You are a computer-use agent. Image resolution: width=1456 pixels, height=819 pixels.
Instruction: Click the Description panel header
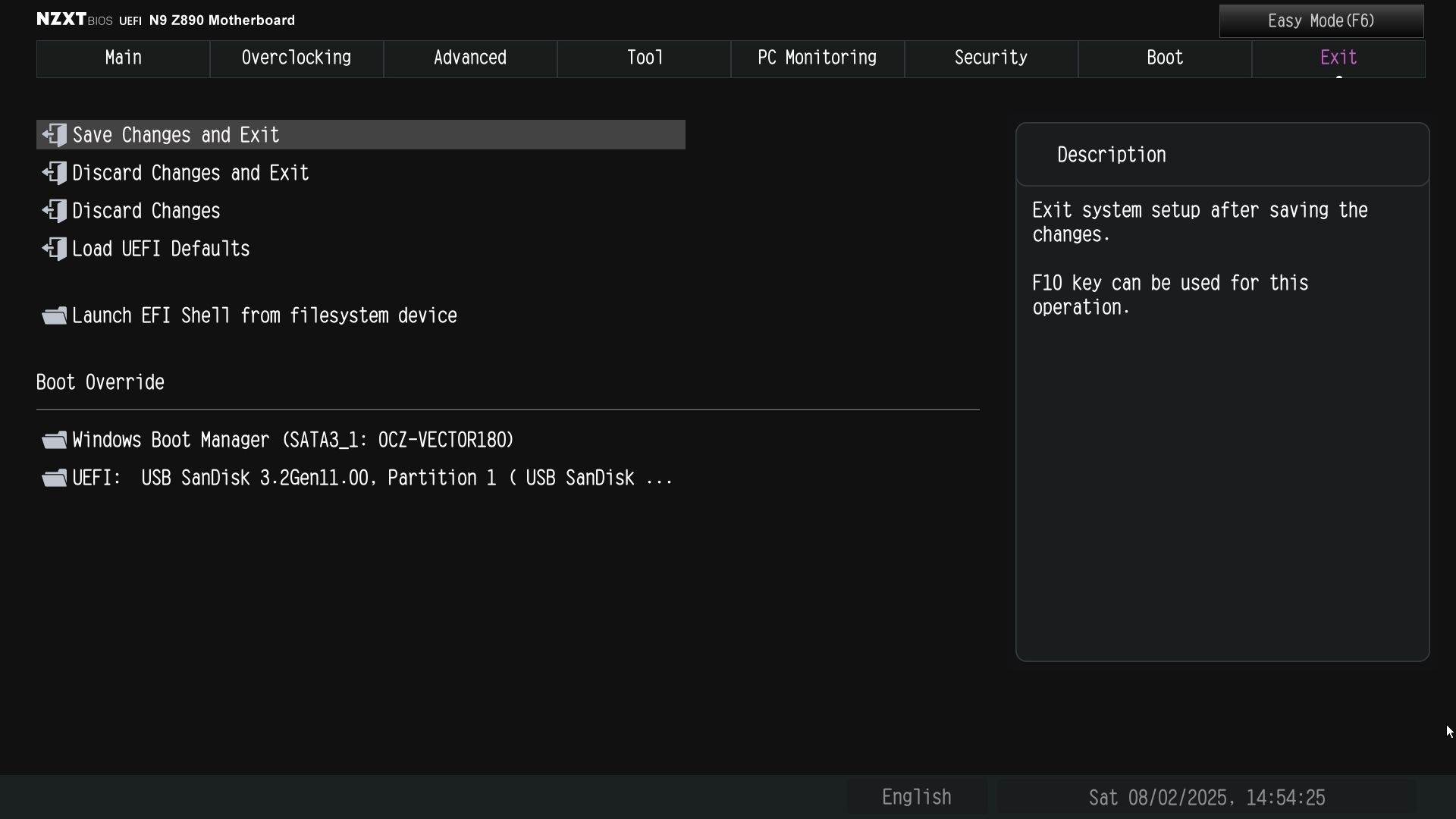[x=1222, y=155]
